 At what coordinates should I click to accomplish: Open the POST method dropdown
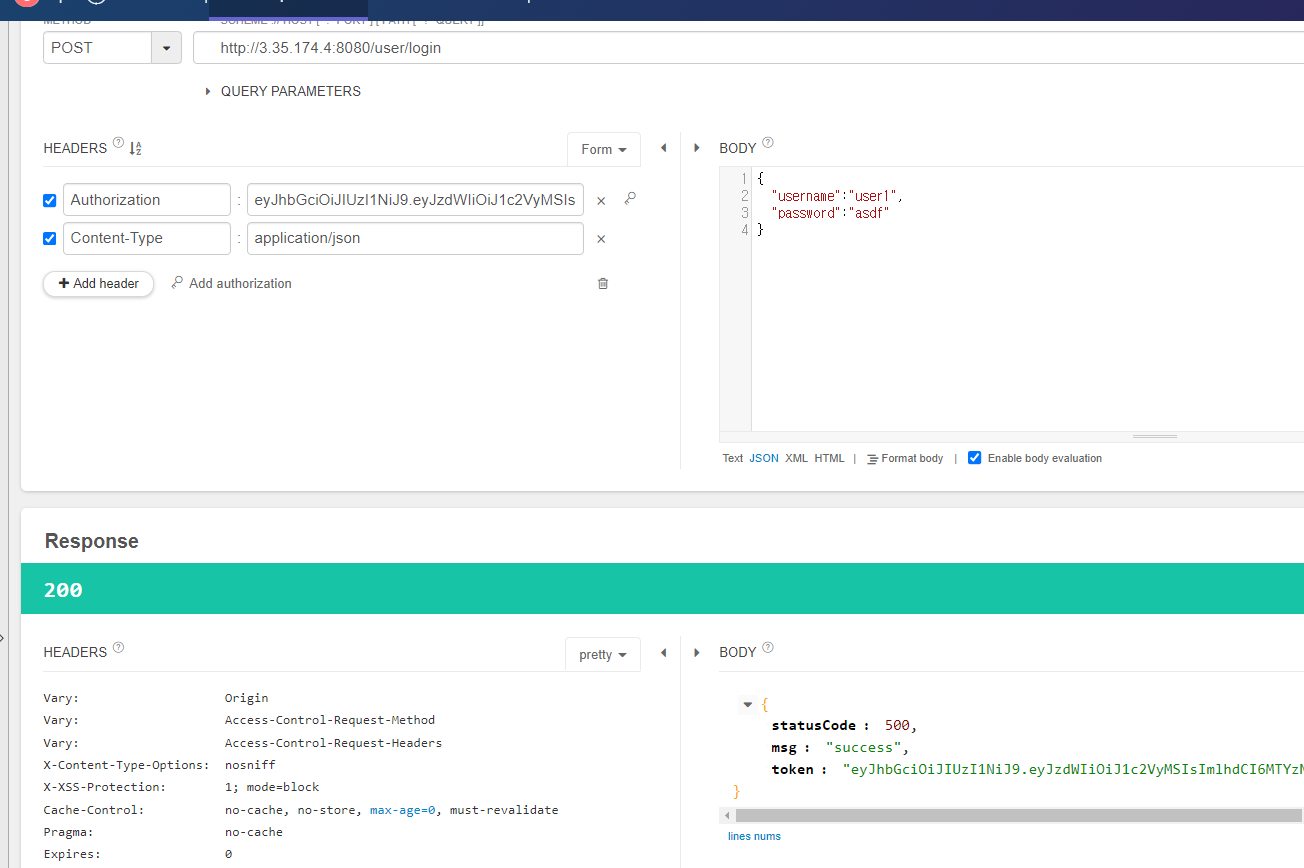[164, 47]
